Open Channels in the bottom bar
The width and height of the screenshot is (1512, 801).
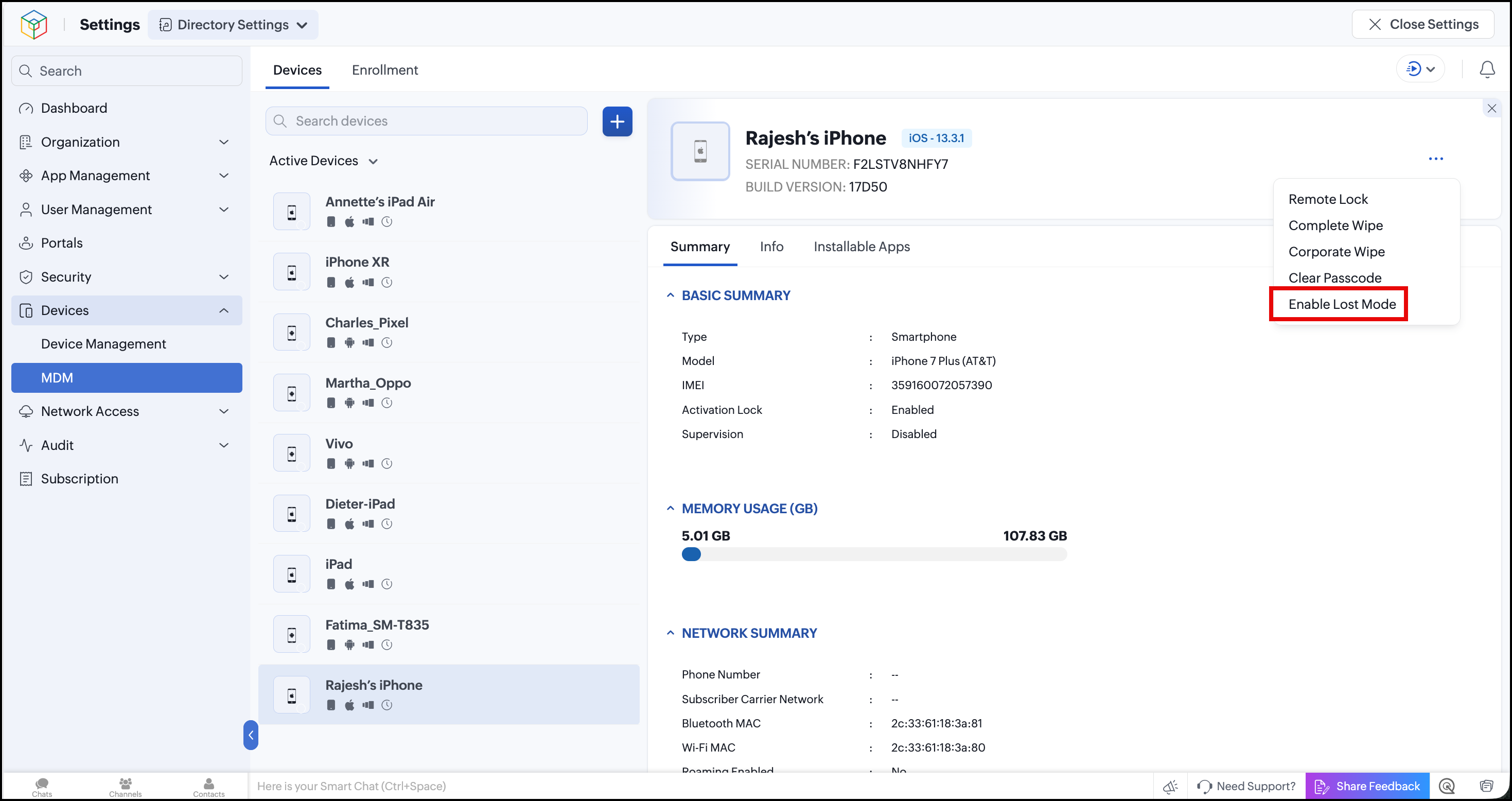[125, 787]
